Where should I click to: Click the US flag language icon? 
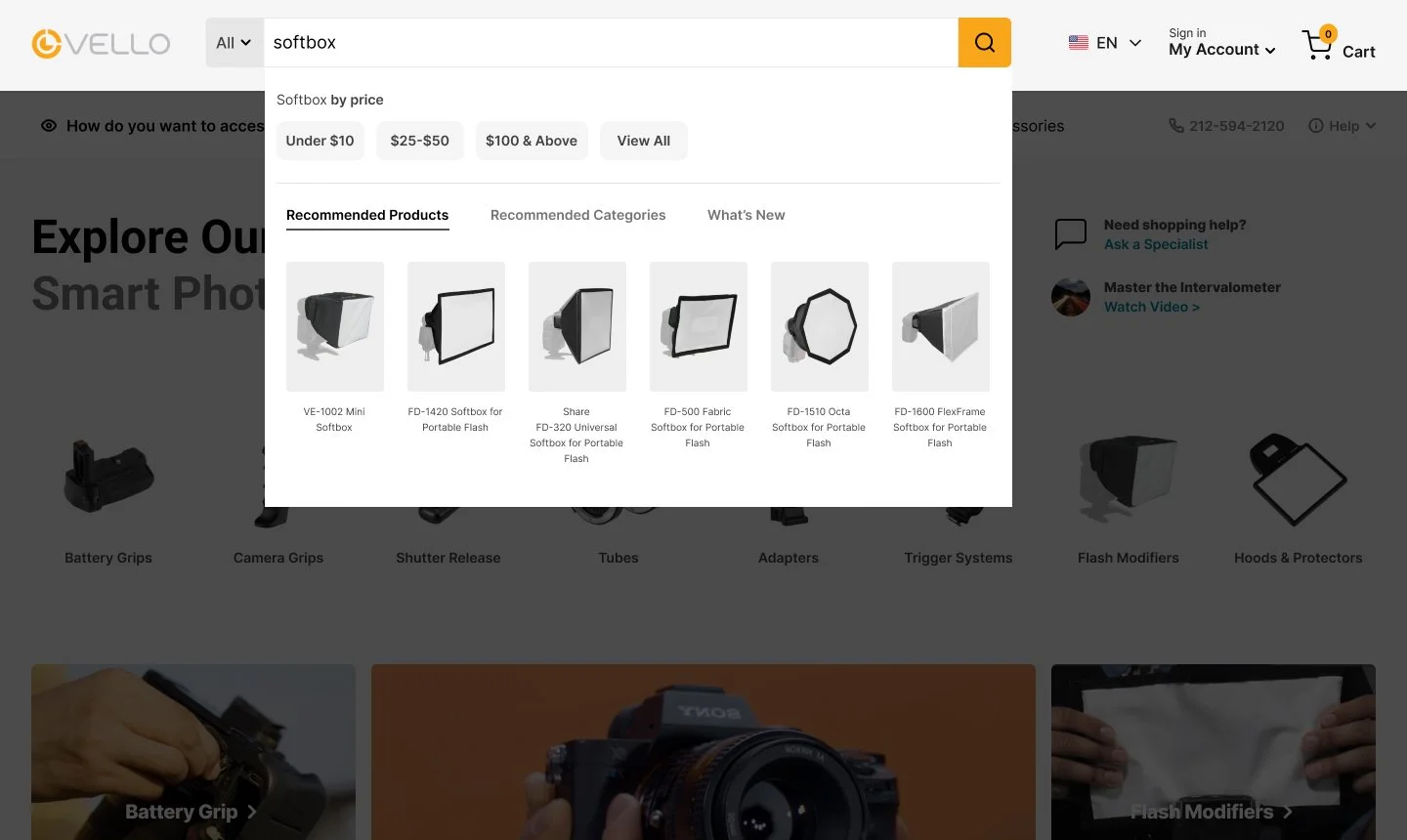1079,43
